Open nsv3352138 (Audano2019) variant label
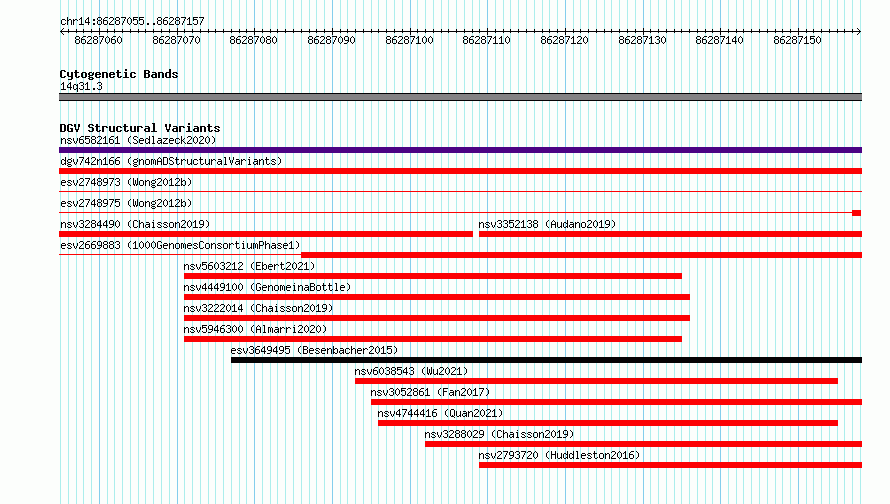This screenshot has width=890, height=504. pos(547,224)
